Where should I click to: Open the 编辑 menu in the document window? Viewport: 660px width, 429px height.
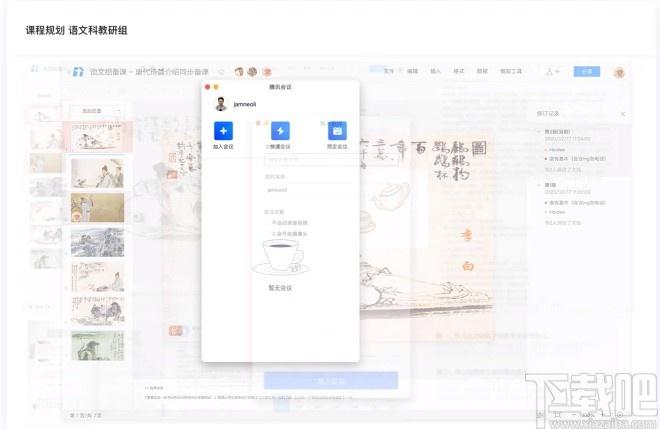point(412,71)
